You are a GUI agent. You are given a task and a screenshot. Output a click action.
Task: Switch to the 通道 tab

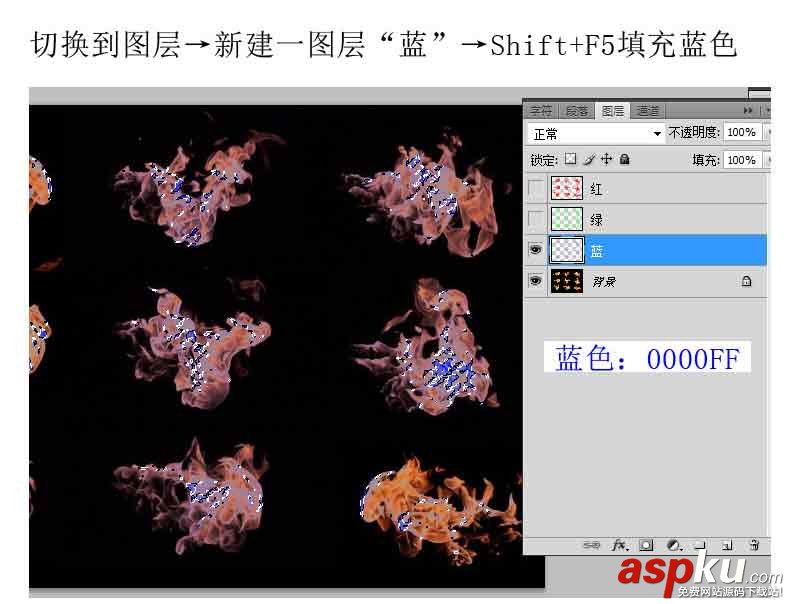click(x=647, y=111)
